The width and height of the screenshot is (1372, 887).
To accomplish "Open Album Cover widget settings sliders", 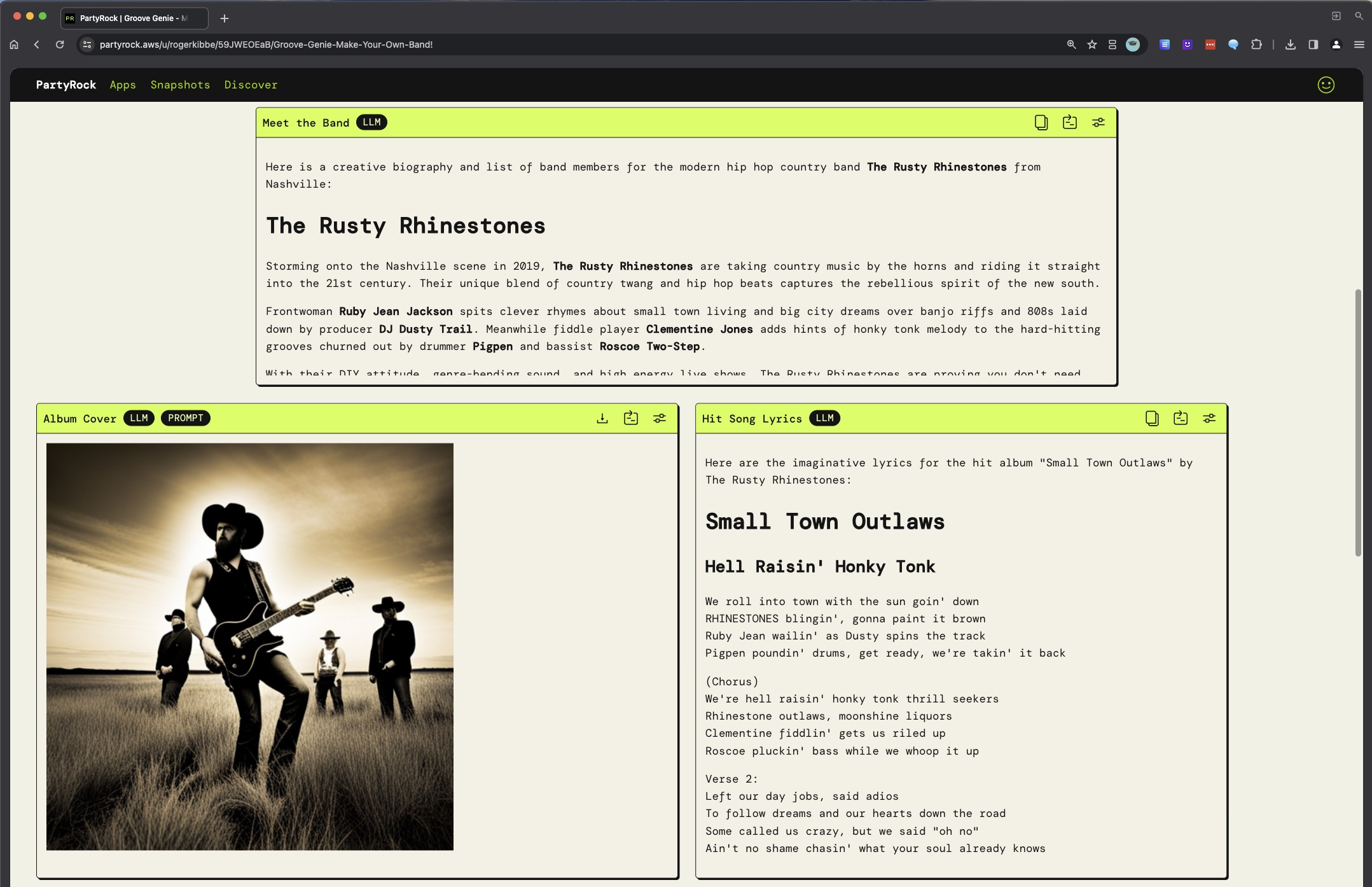I will pos(659,418).
